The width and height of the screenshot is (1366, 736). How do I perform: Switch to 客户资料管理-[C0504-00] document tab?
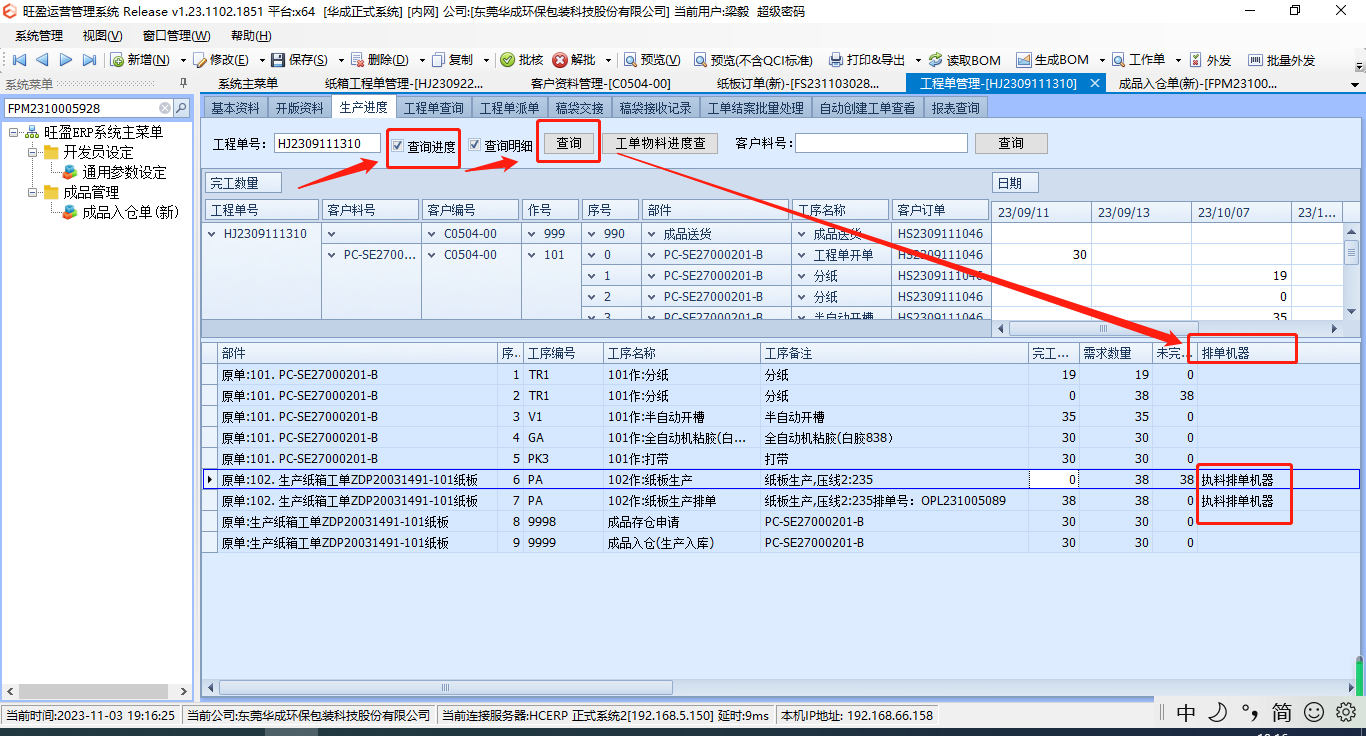click(600, 84)
